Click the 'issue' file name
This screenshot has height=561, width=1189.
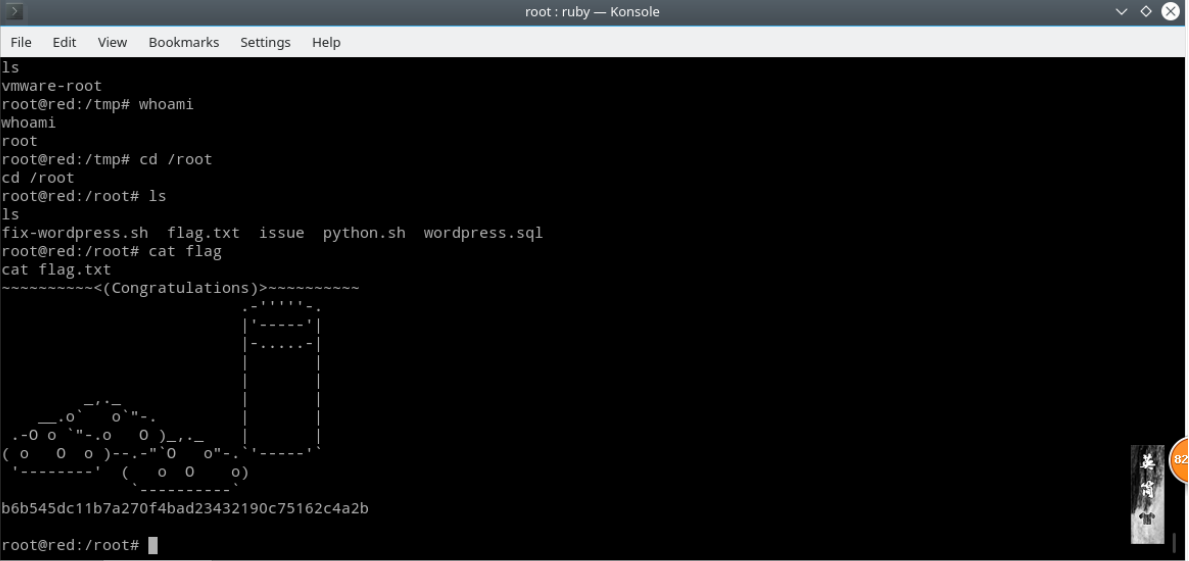click(x=281, y=233)
